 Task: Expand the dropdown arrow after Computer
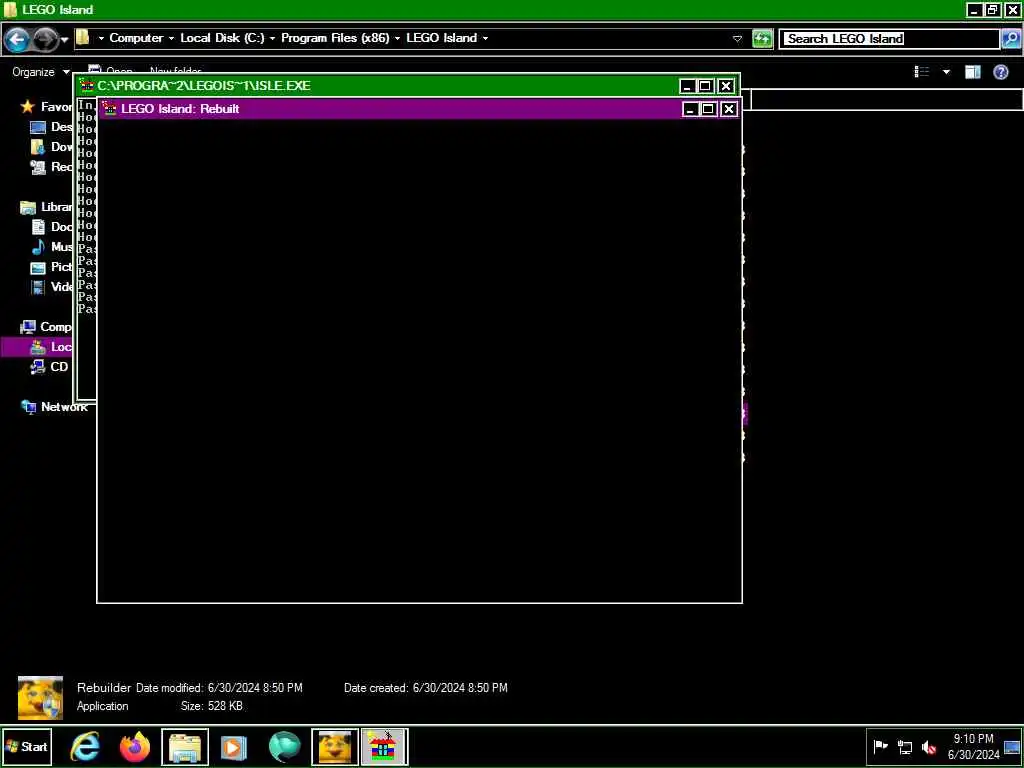(x=171, y=39)
